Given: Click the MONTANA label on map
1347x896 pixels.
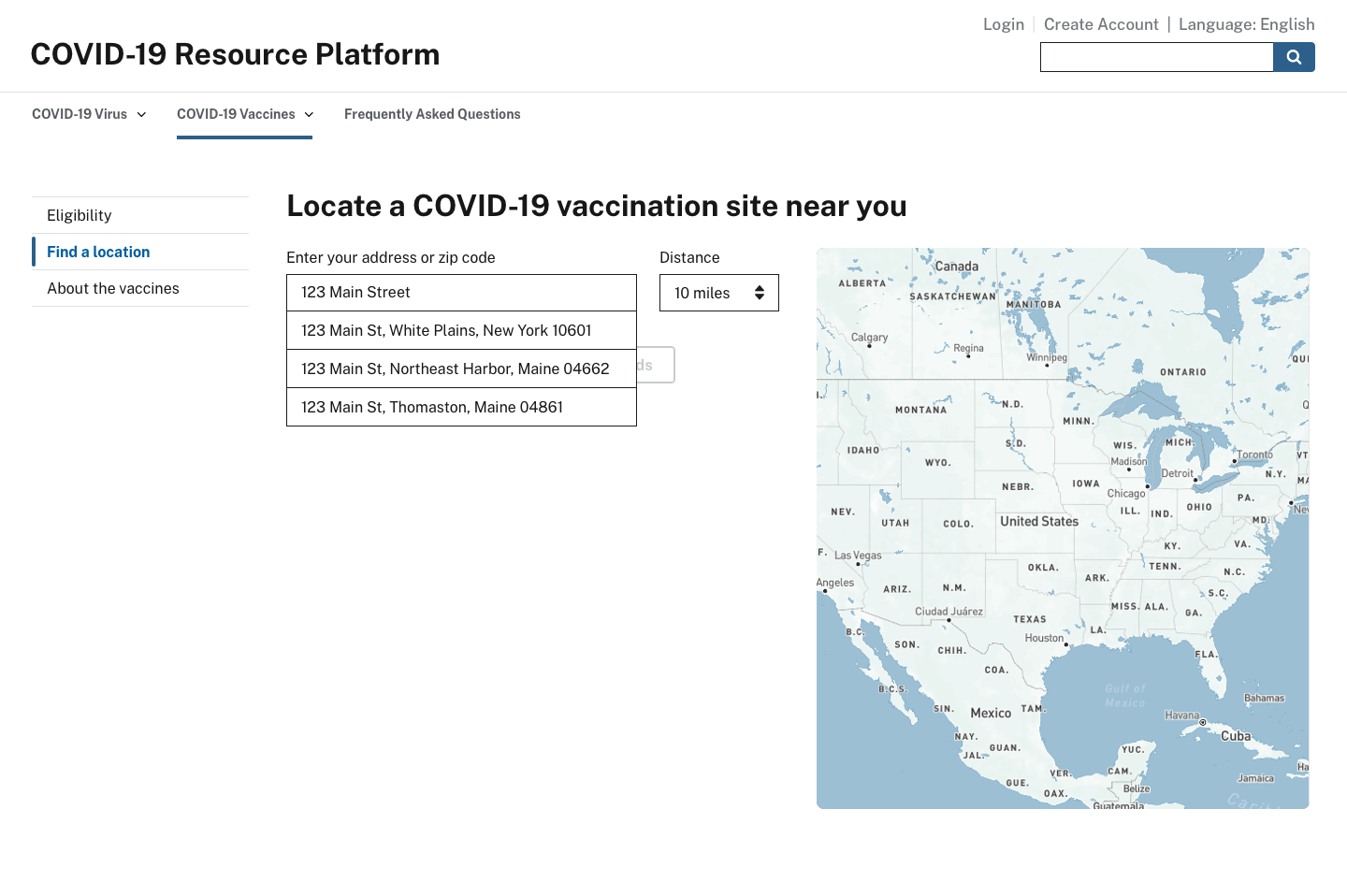Looking at the screenshot, I should click(920, 410).
